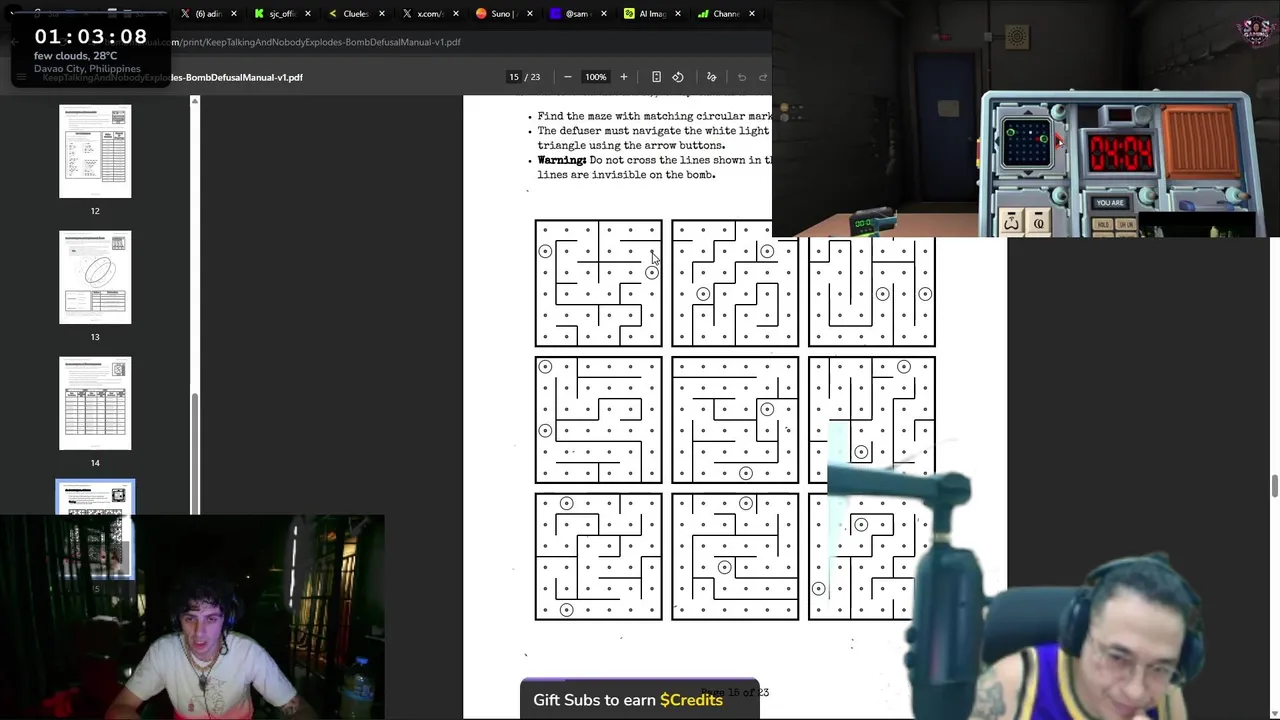Select the draw annotation tool

[712, 77]
